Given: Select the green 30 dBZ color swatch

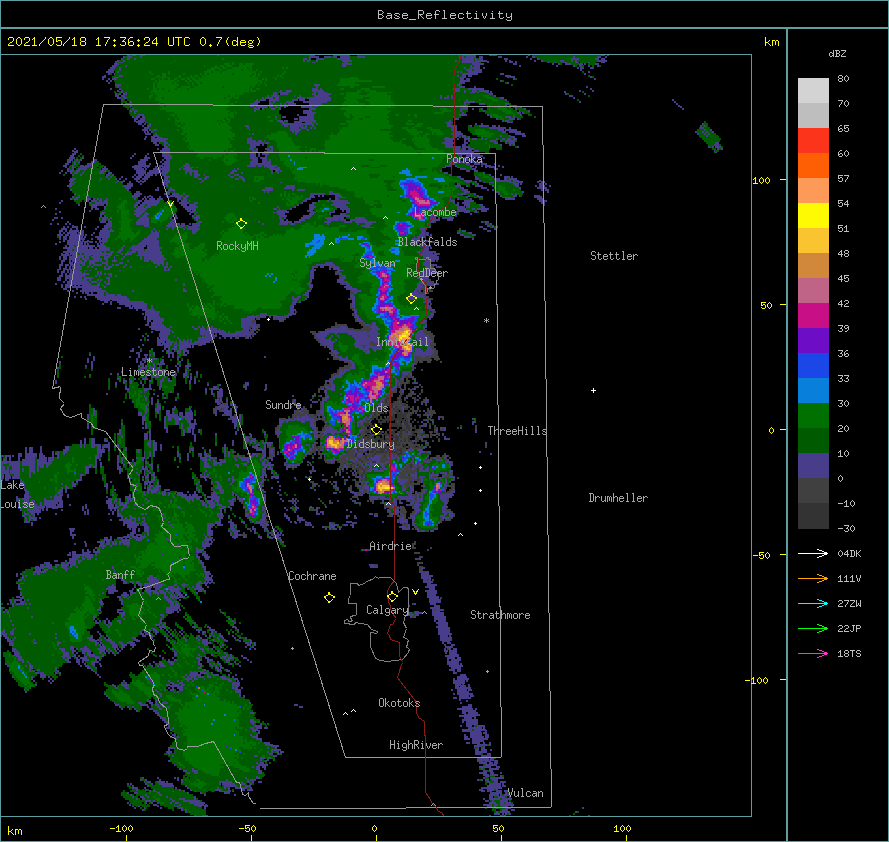Looking at the screenshot, I should click(x=813, y=415).
